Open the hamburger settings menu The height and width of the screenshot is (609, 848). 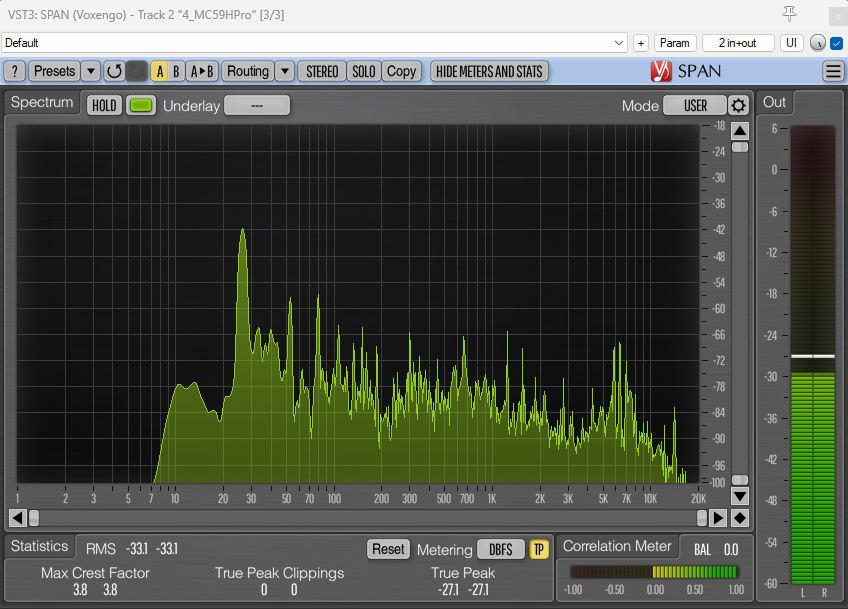[x=833, y=71]
